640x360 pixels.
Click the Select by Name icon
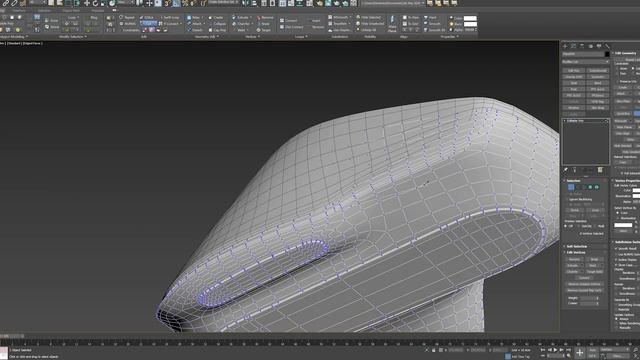click(x=59, y=3)
